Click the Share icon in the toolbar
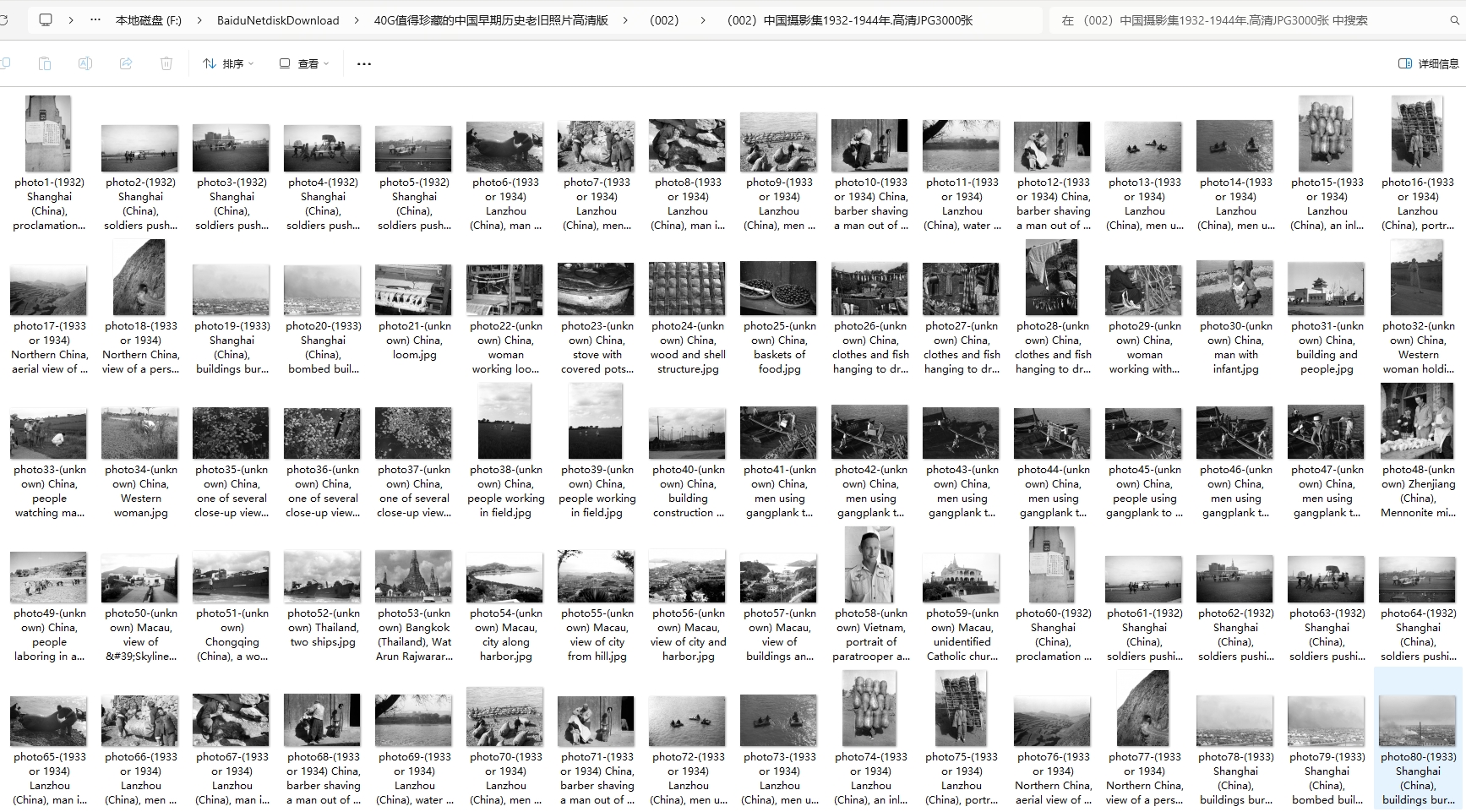This screenshot has height=812, width=1466. [x=126, y=63]
